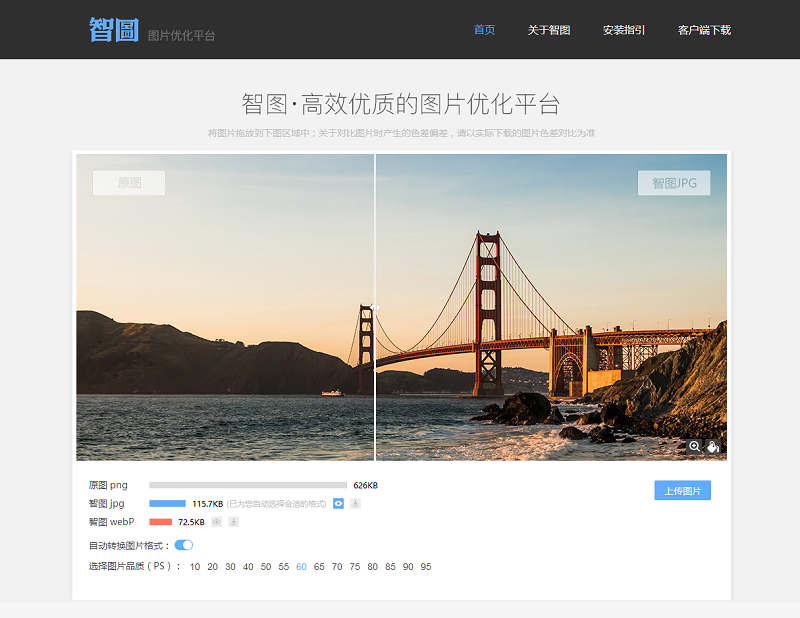Preview the 智图 webP result with eye icon
This screenshot has width=800, height=618.
click(x=216, y=521)
